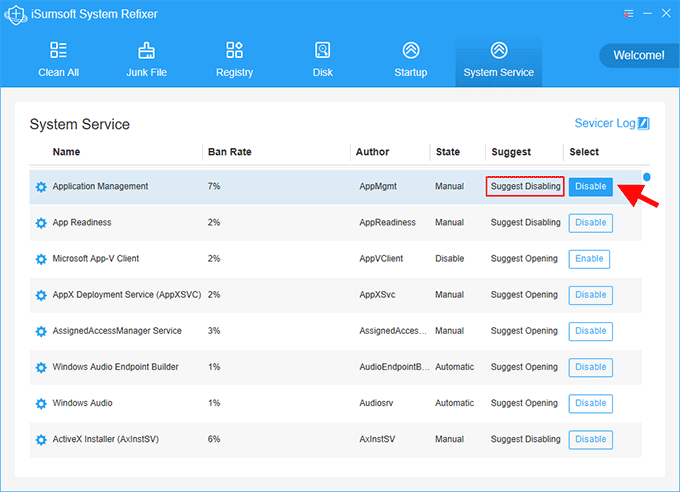Click gear icon beside Windows Audio Endpoint Builder
680x492 pixels.
click(41, 367)
